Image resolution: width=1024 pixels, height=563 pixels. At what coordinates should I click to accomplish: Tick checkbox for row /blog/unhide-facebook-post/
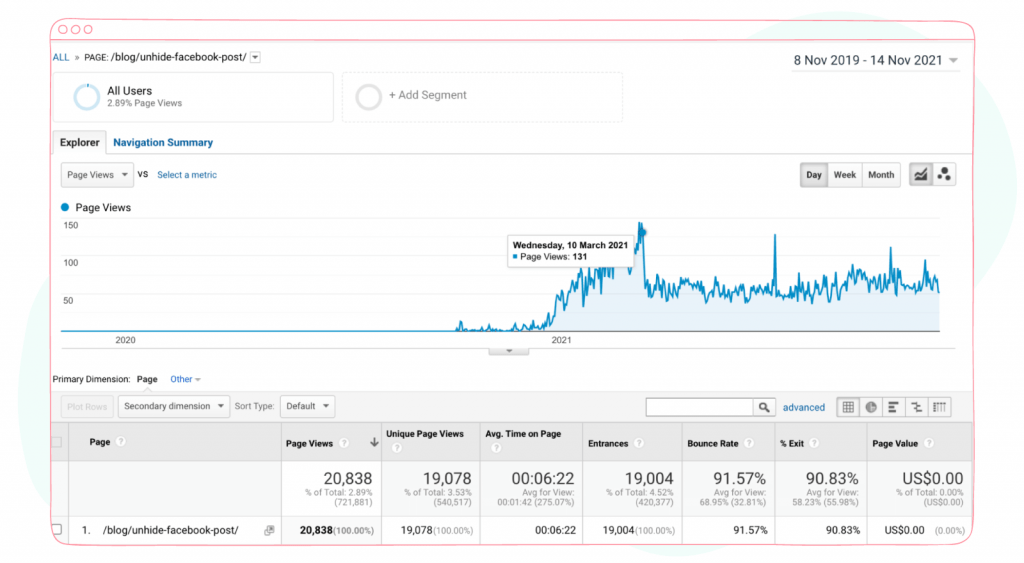click(x=57, y=530)
